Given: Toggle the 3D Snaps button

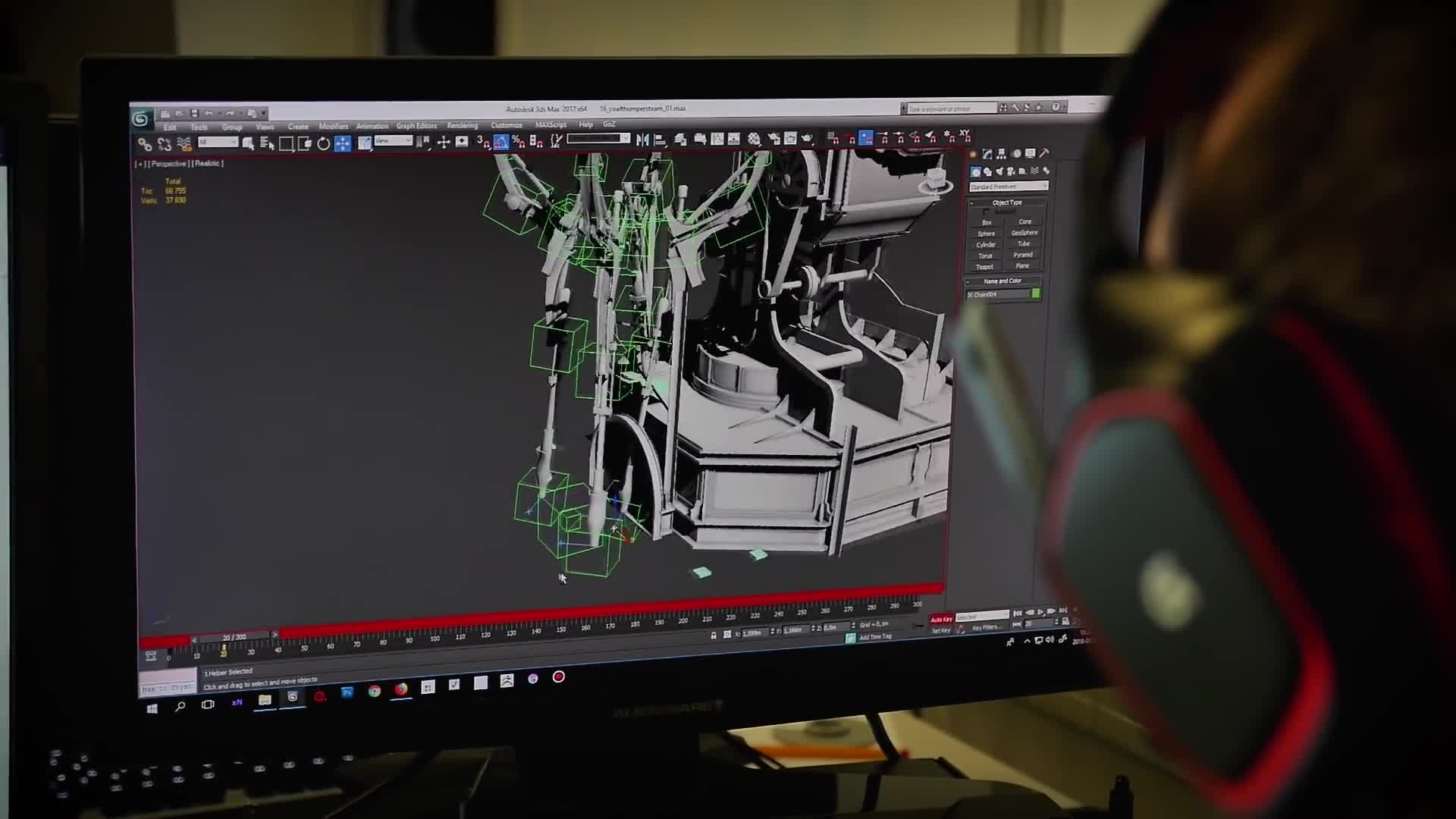Looking at the screenshot, I should (482, 141).
